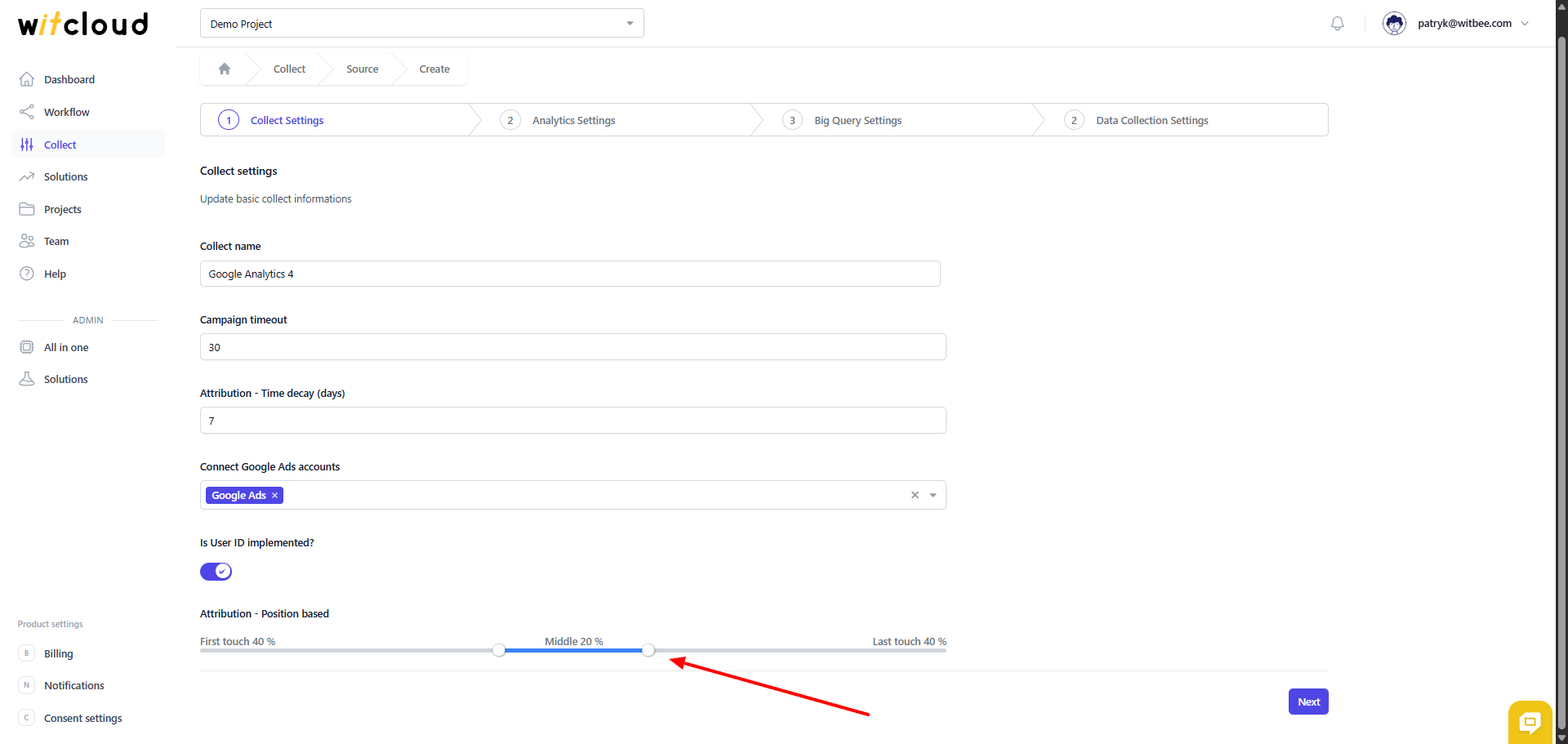Expand the Demo Project dropdown
Screen dimensions: 1568x744
click(x=630, y=24)
